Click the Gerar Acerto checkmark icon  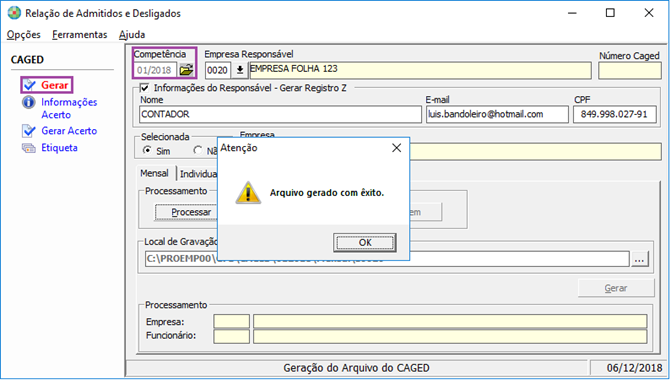coord(29,131)
